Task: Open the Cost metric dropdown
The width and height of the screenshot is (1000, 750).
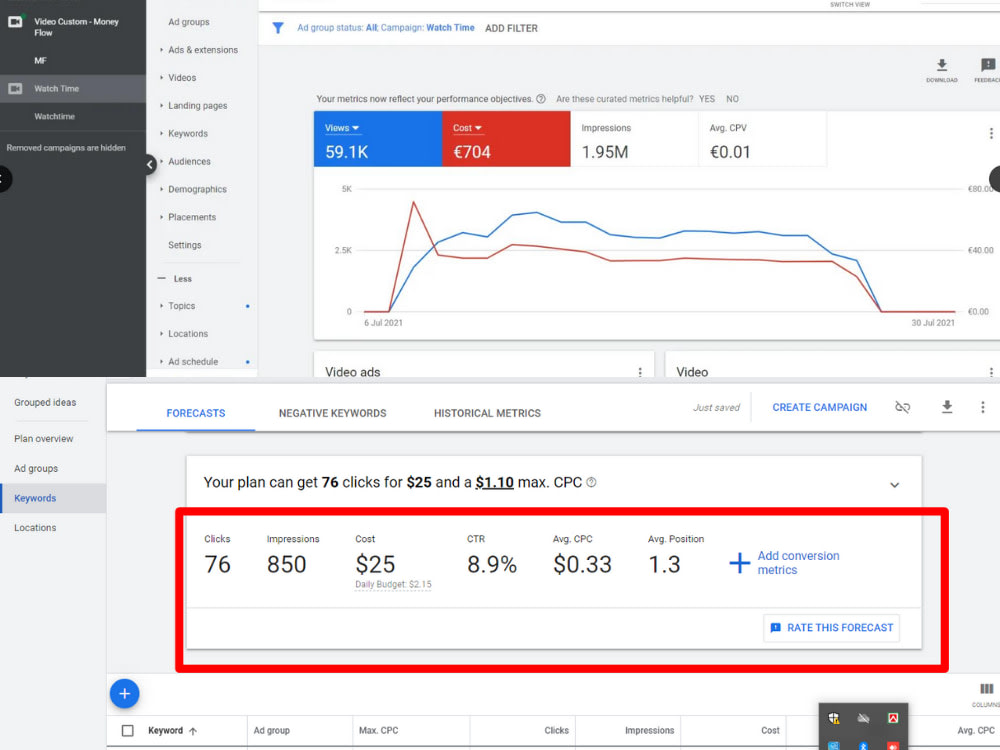Action: pyautogui.click(x=467, y=128)
